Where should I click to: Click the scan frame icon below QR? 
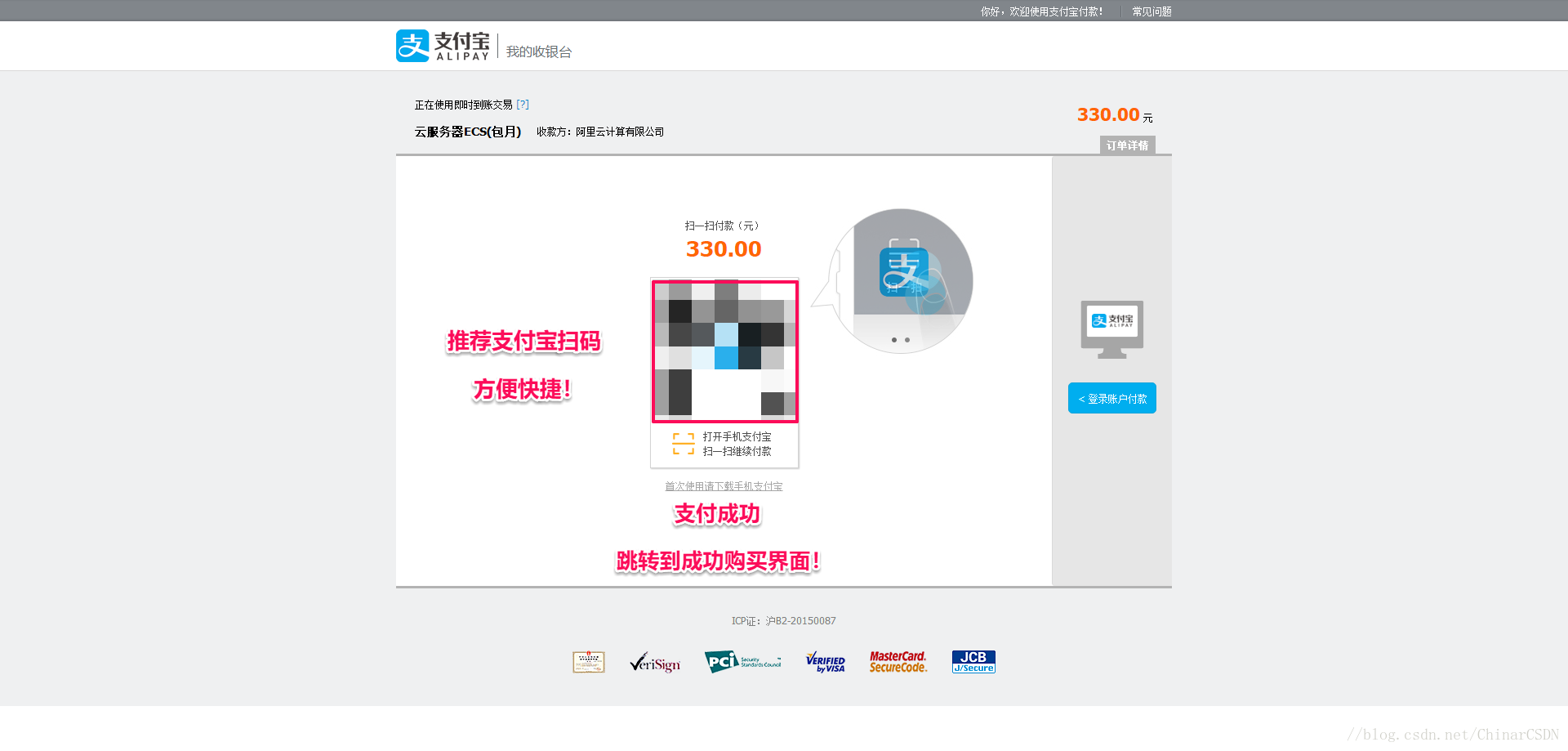[684, 444]
